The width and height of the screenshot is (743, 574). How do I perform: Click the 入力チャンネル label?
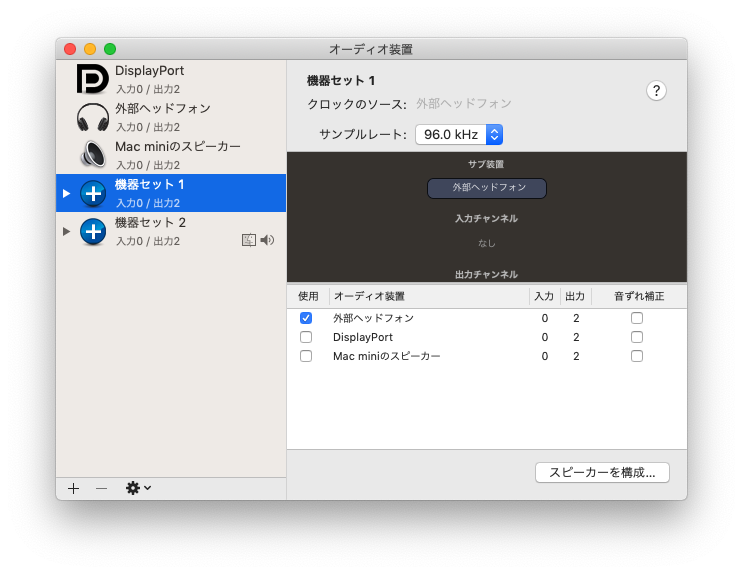click(487, 219)
